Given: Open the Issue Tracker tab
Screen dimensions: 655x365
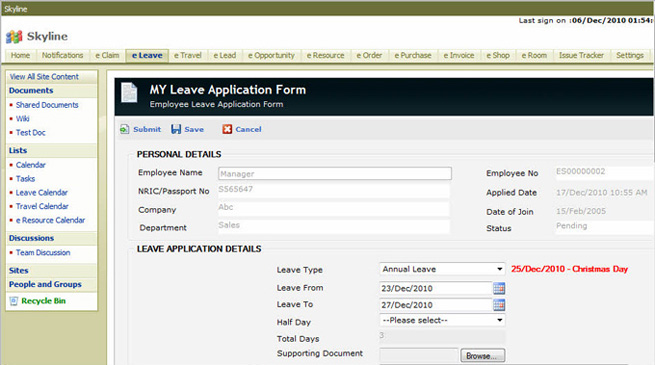Looking at the screenshot, I should [x=581, y=56].
